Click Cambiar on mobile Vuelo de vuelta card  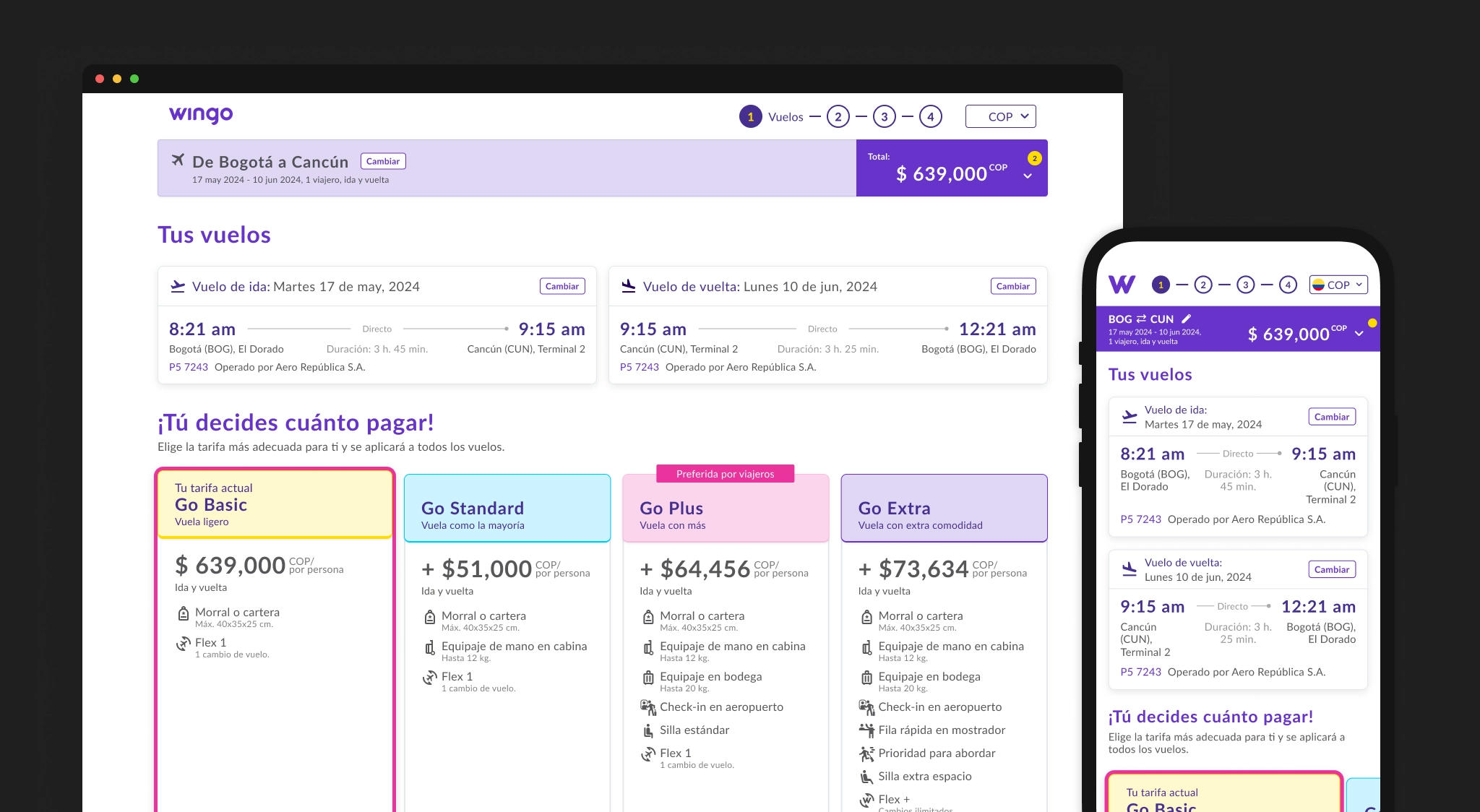click(x=1332, y=569)
